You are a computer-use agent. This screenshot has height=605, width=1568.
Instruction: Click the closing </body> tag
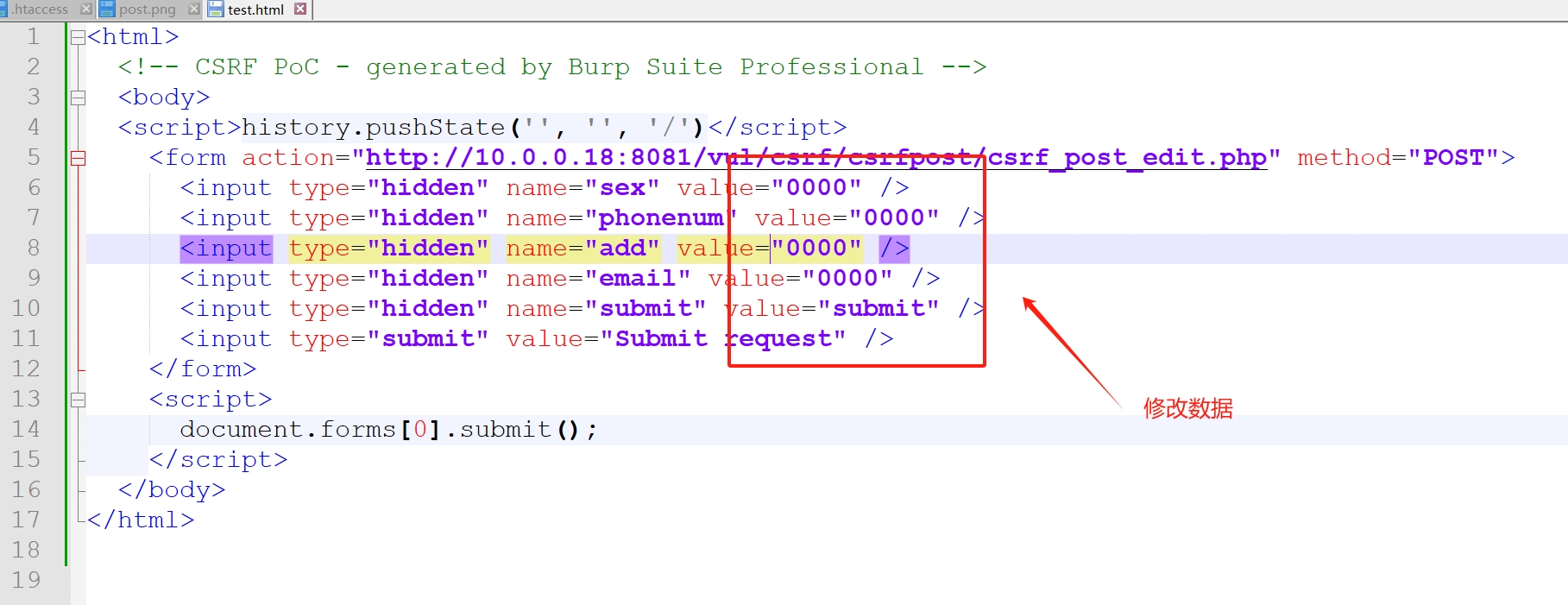[x=172, y=490]
